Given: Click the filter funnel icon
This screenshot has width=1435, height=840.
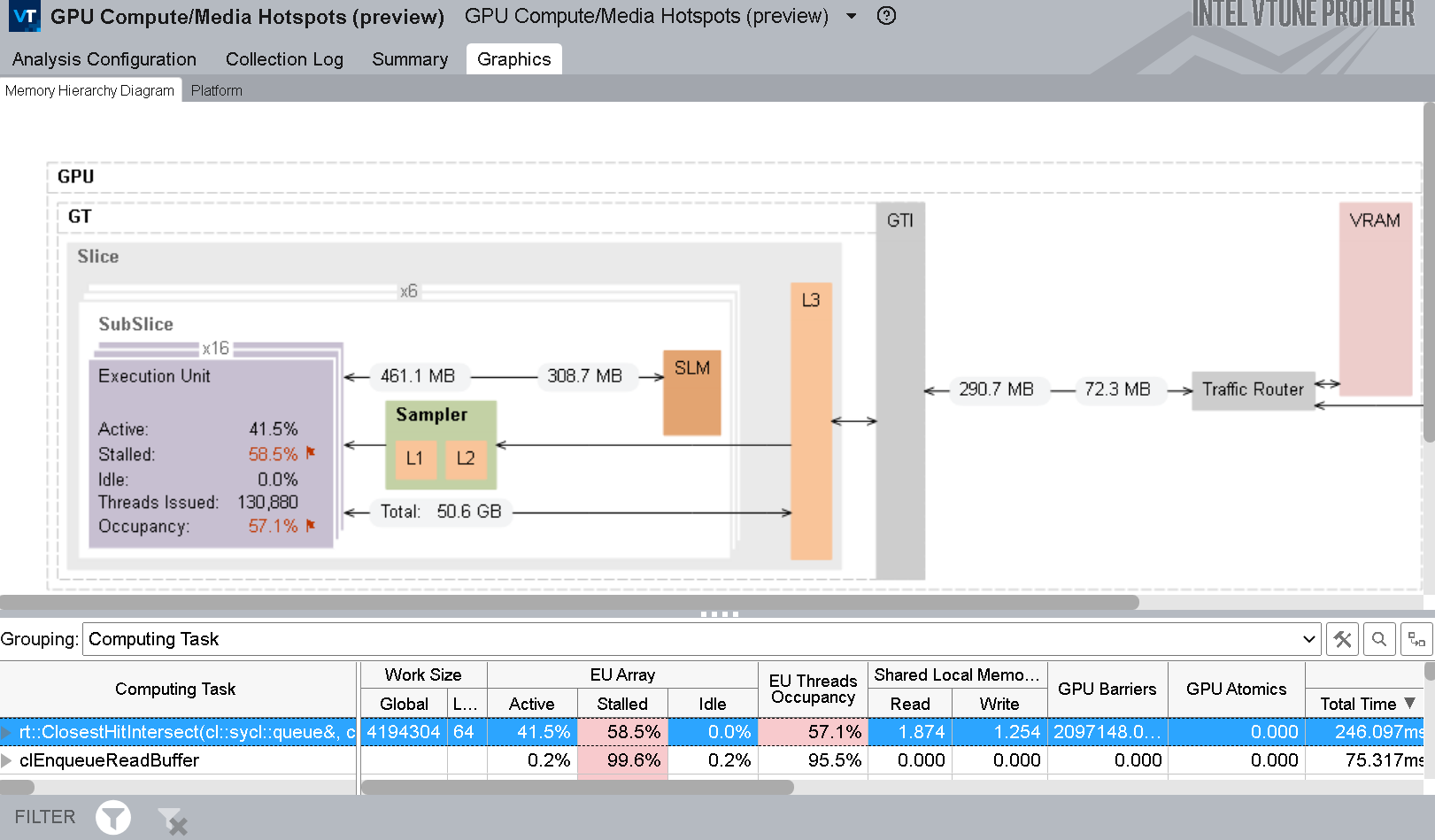Looking at the screenshot, I should point(113,818).
